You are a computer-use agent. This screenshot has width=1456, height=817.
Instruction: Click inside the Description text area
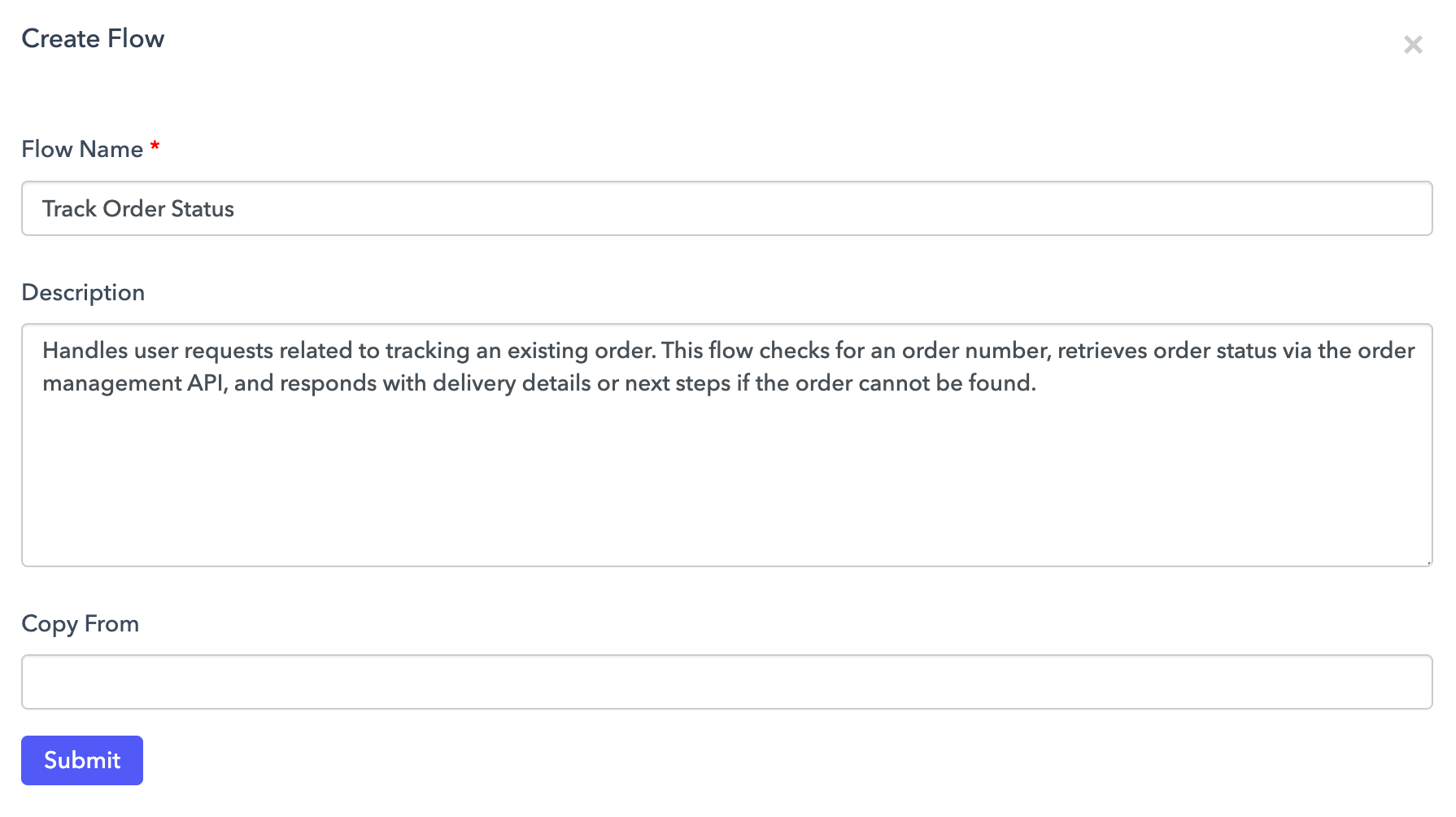click(x=726, y=472)
